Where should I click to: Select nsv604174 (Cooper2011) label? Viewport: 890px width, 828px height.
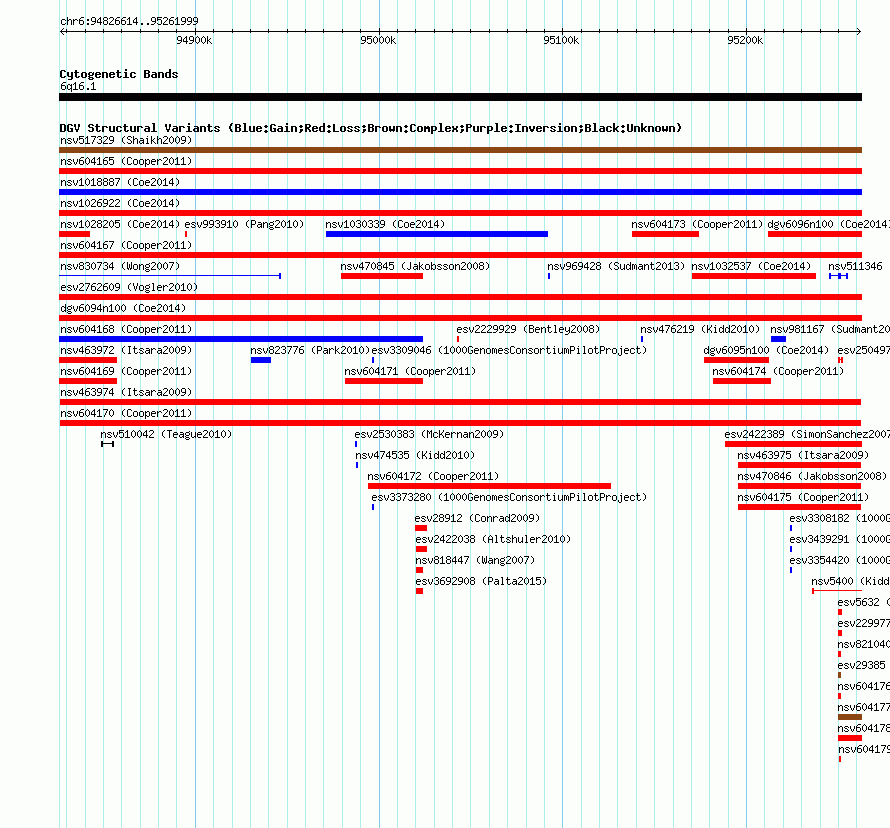pos(778,371)
